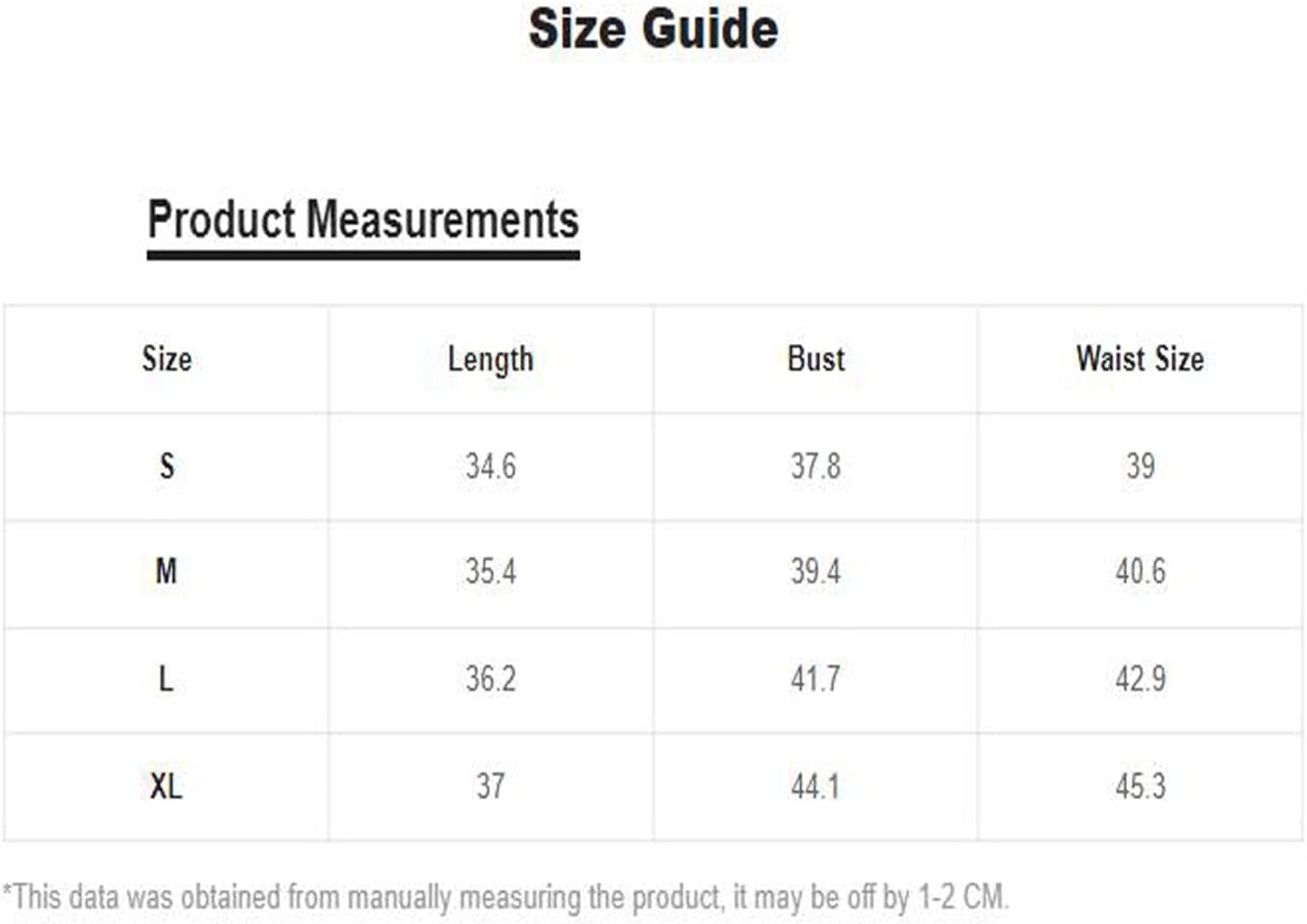
Task: Click waist value 39 for size S
Action: coord(1140,466)
